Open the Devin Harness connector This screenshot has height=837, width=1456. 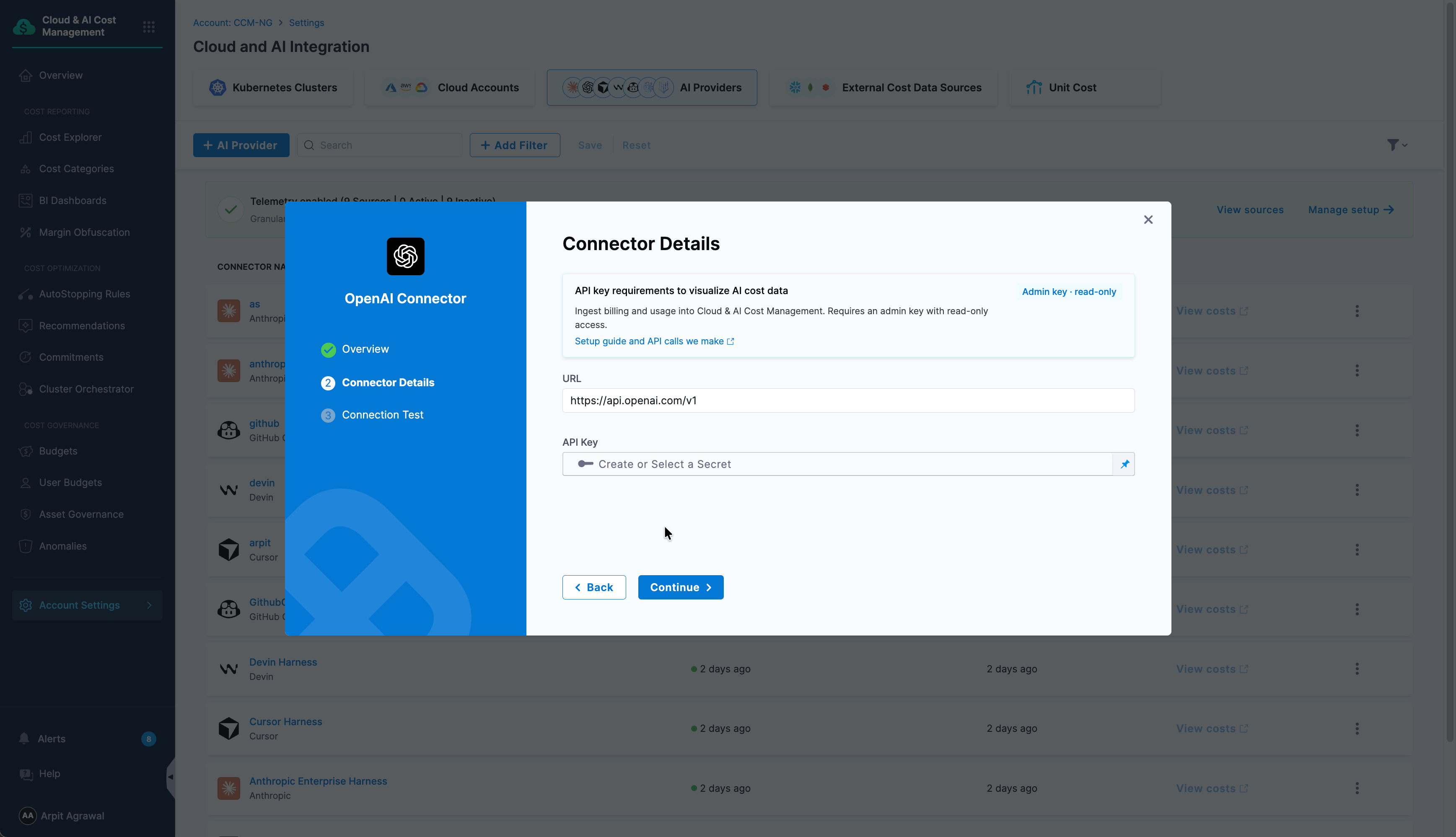283,662
